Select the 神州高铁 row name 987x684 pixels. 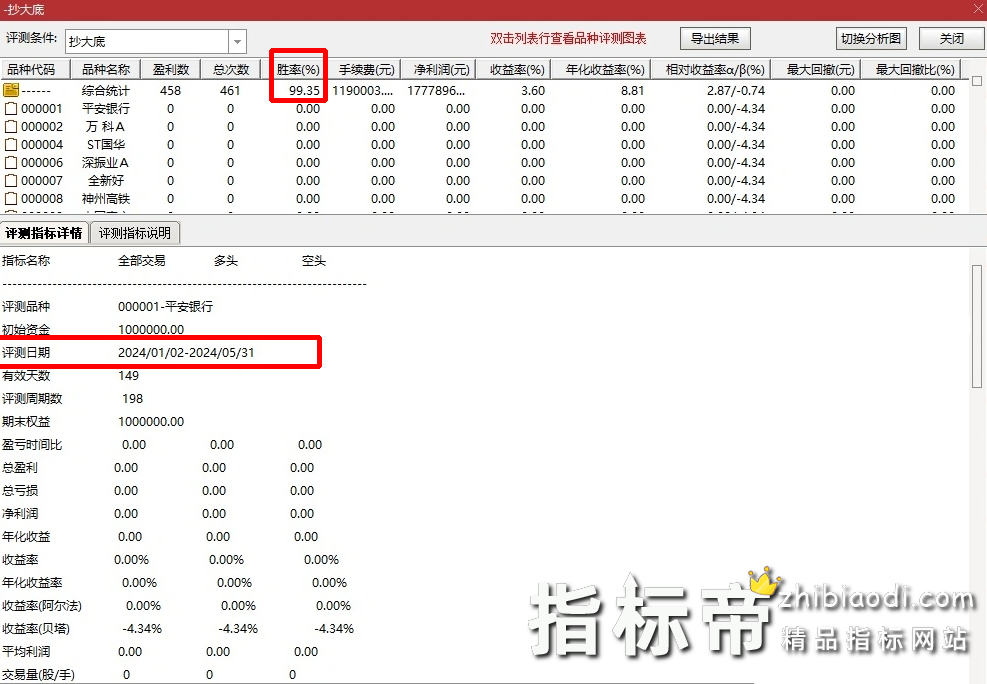pyautogui.click(x=106, y=198)
